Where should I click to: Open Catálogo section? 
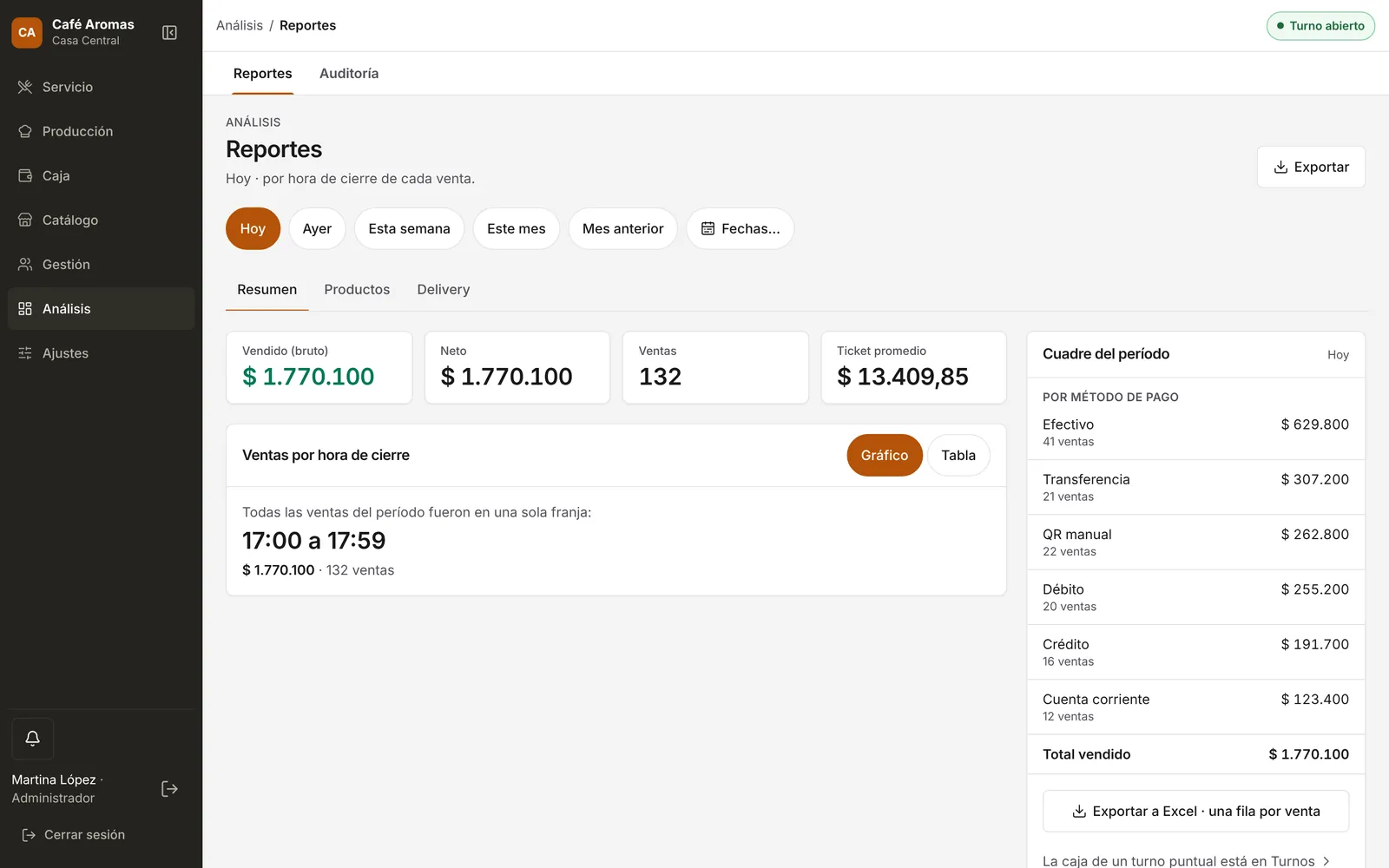pos(101,220)
